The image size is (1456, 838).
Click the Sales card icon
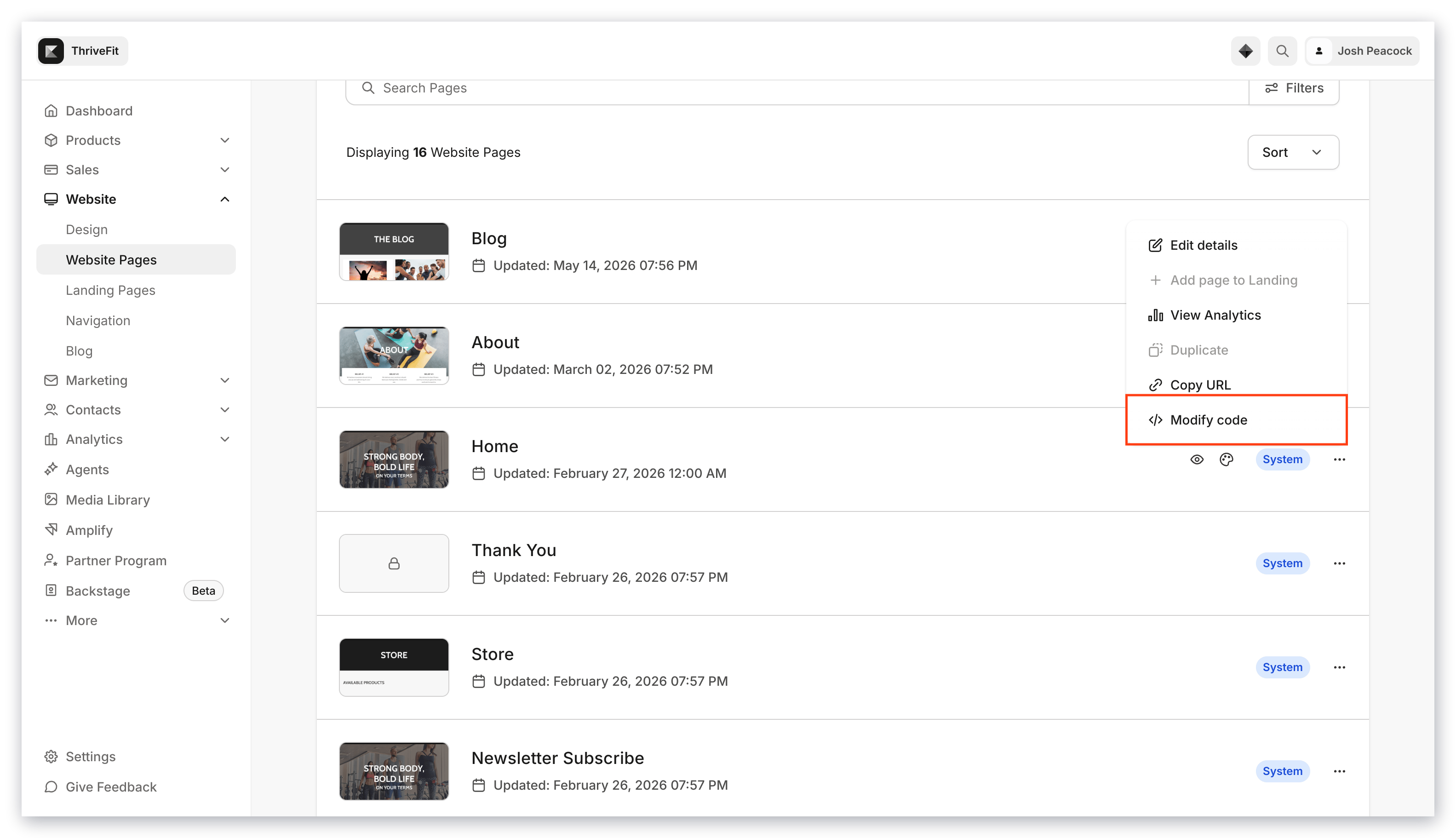click(51, 169)
